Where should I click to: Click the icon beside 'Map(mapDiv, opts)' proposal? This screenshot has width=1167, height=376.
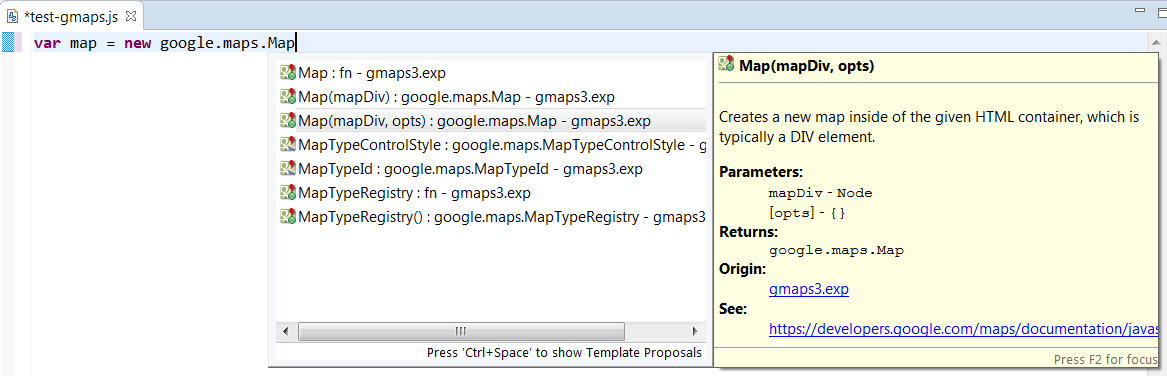tap(288, 121)
